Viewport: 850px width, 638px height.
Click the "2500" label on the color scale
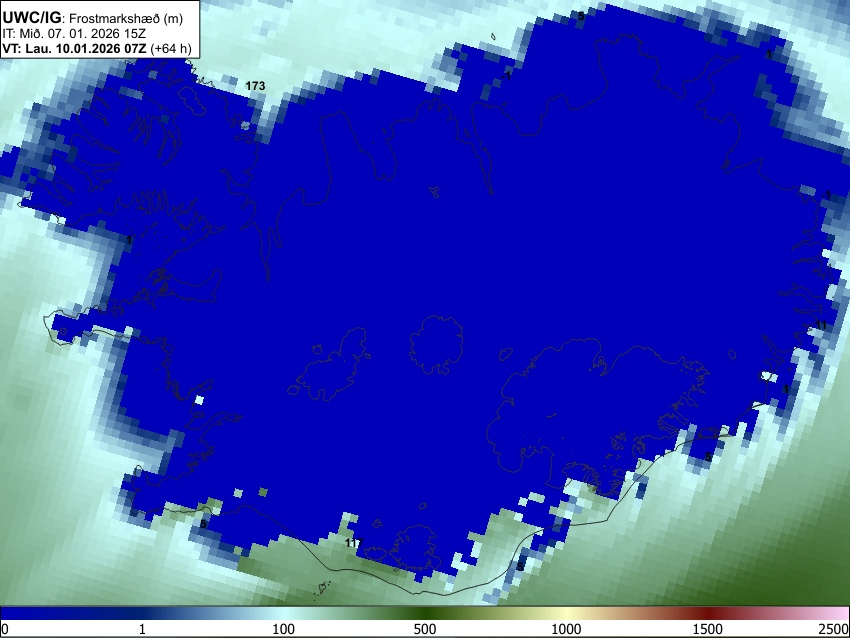[834, 629]
